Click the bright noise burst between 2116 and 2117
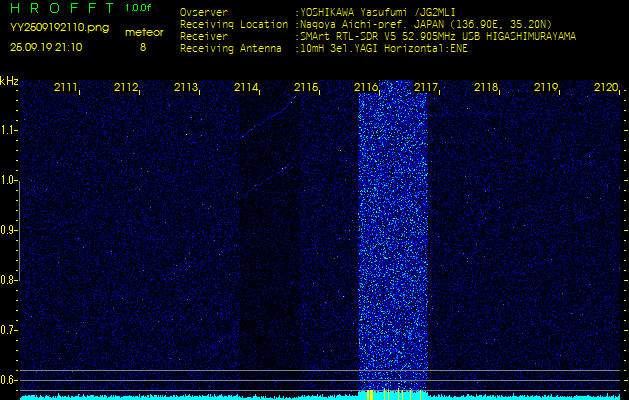 pos(393,237)
